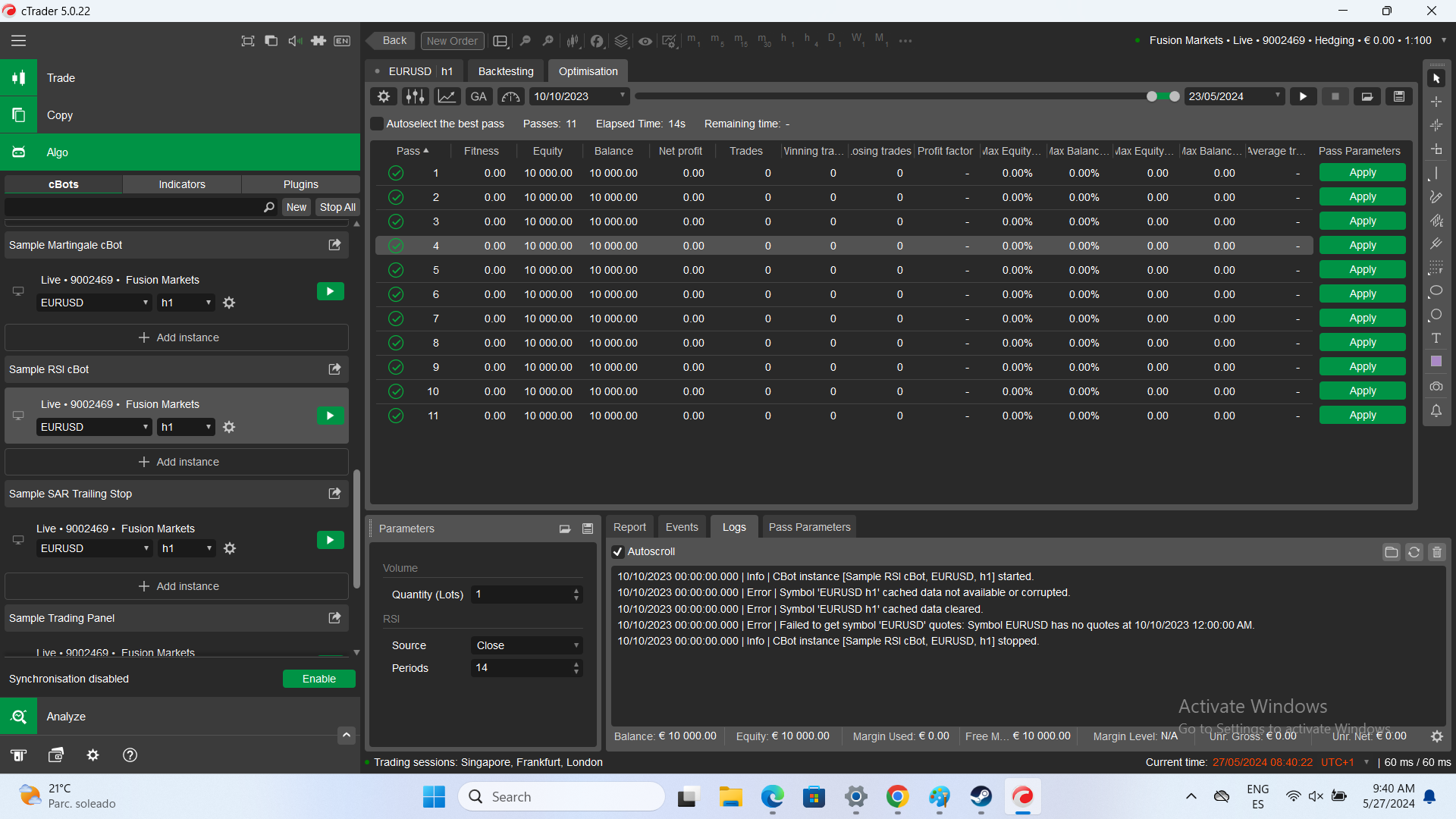Open the drawing color purple swatch

point(1436,362)
